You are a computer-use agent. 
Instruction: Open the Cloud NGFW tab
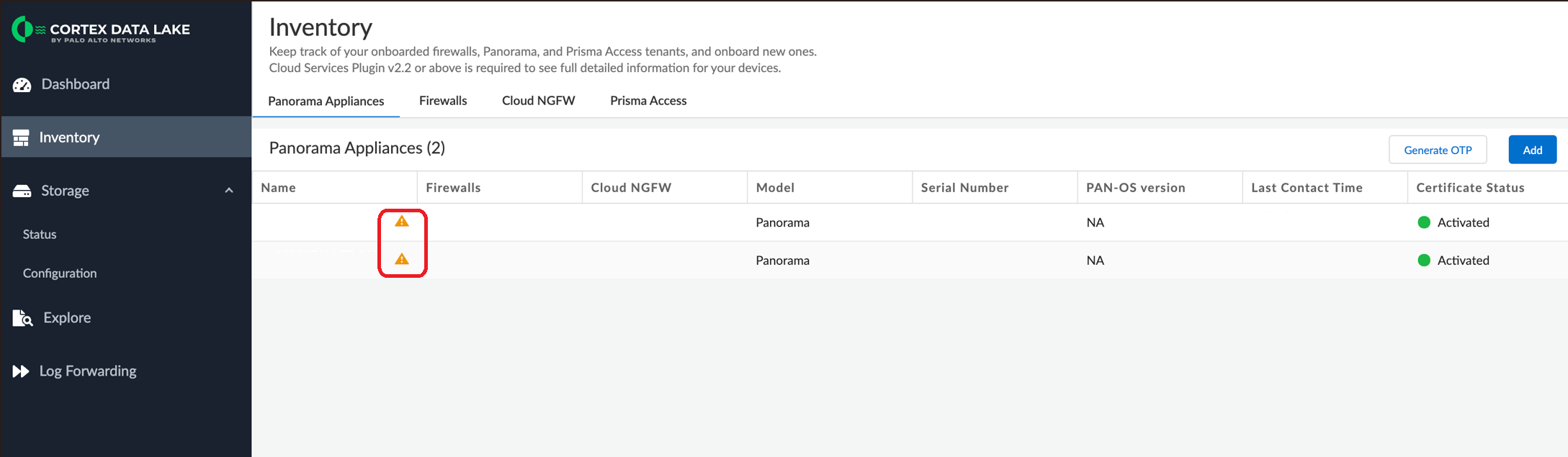(538, 101)
